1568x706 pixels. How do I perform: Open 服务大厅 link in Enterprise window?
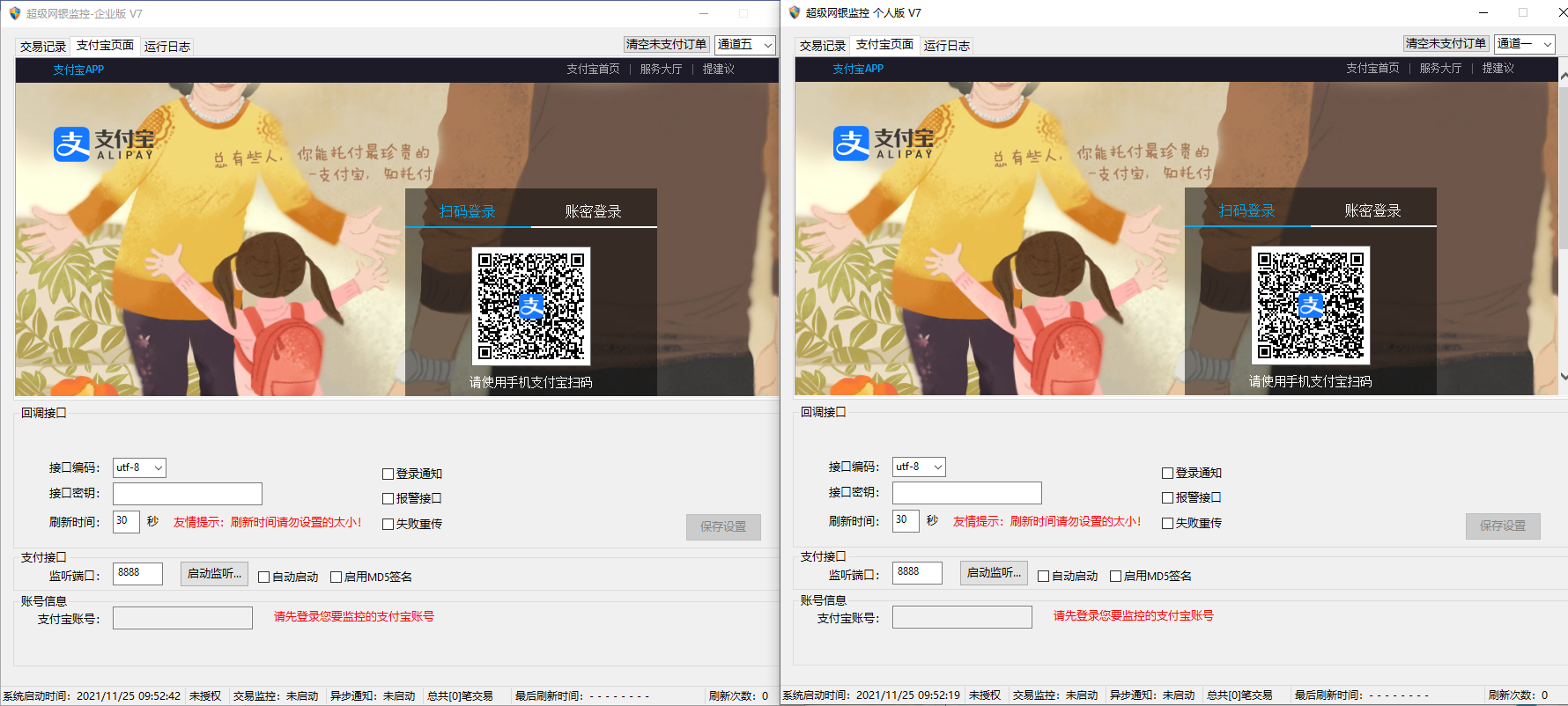coord(661,69)
